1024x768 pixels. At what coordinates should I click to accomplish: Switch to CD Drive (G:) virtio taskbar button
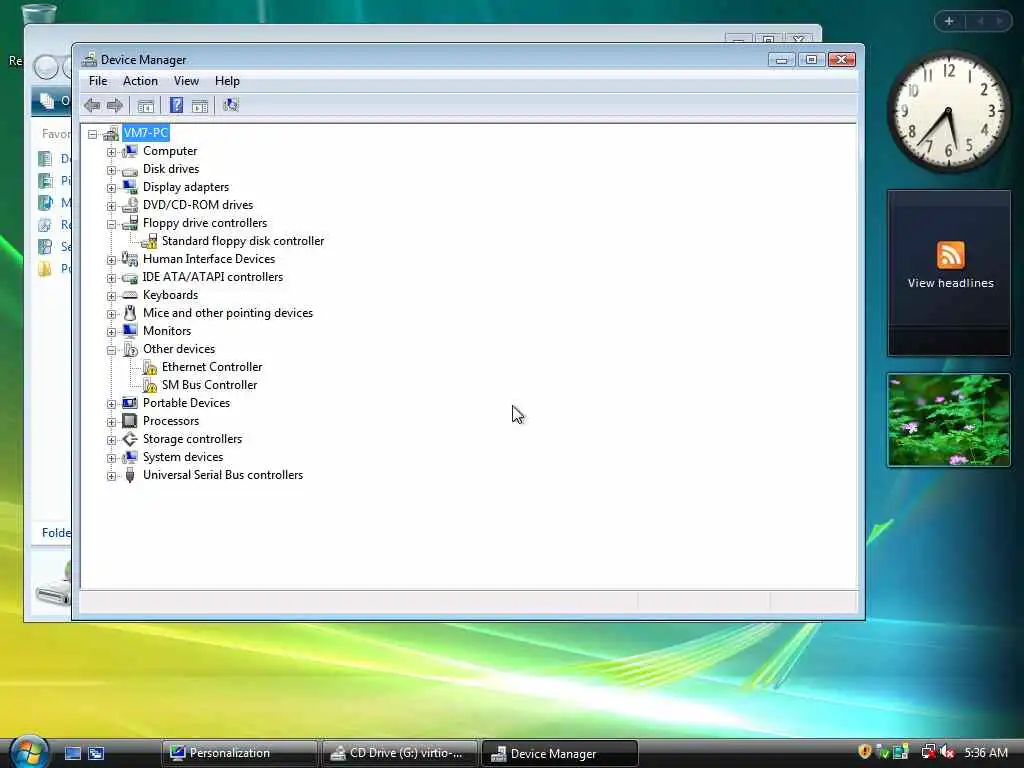coord(399,753)
